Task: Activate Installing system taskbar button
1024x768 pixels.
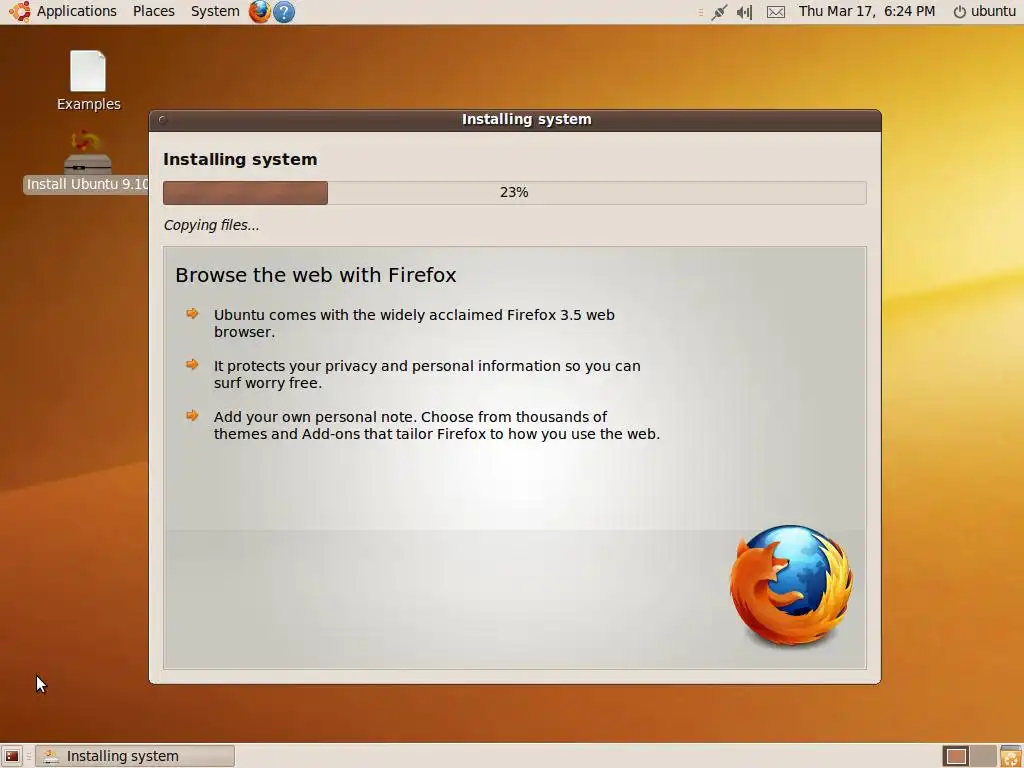Action: [x=135, y=756]
